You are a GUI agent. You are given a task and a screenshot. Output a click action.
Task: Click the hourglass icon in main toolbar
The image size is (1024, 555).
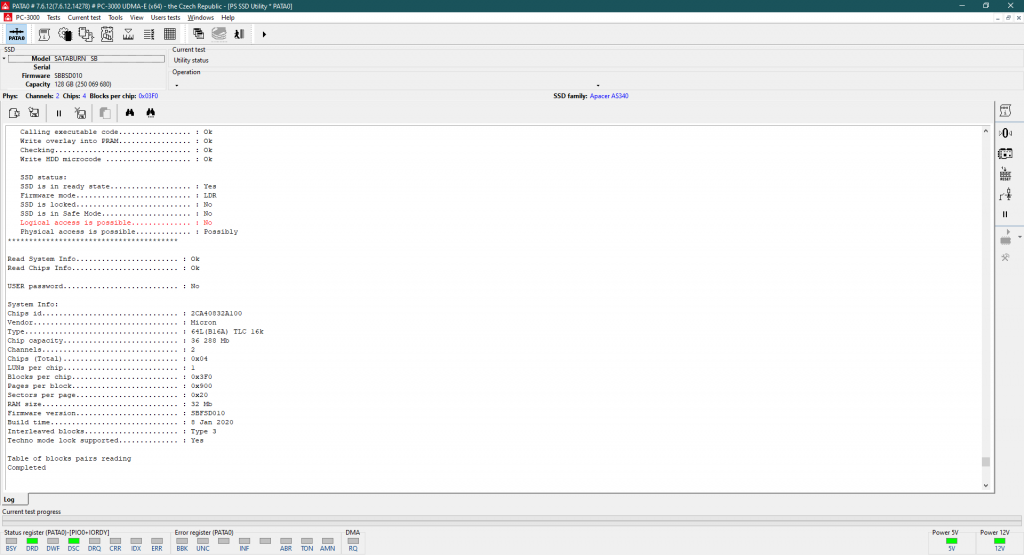[x=128, y=35]
